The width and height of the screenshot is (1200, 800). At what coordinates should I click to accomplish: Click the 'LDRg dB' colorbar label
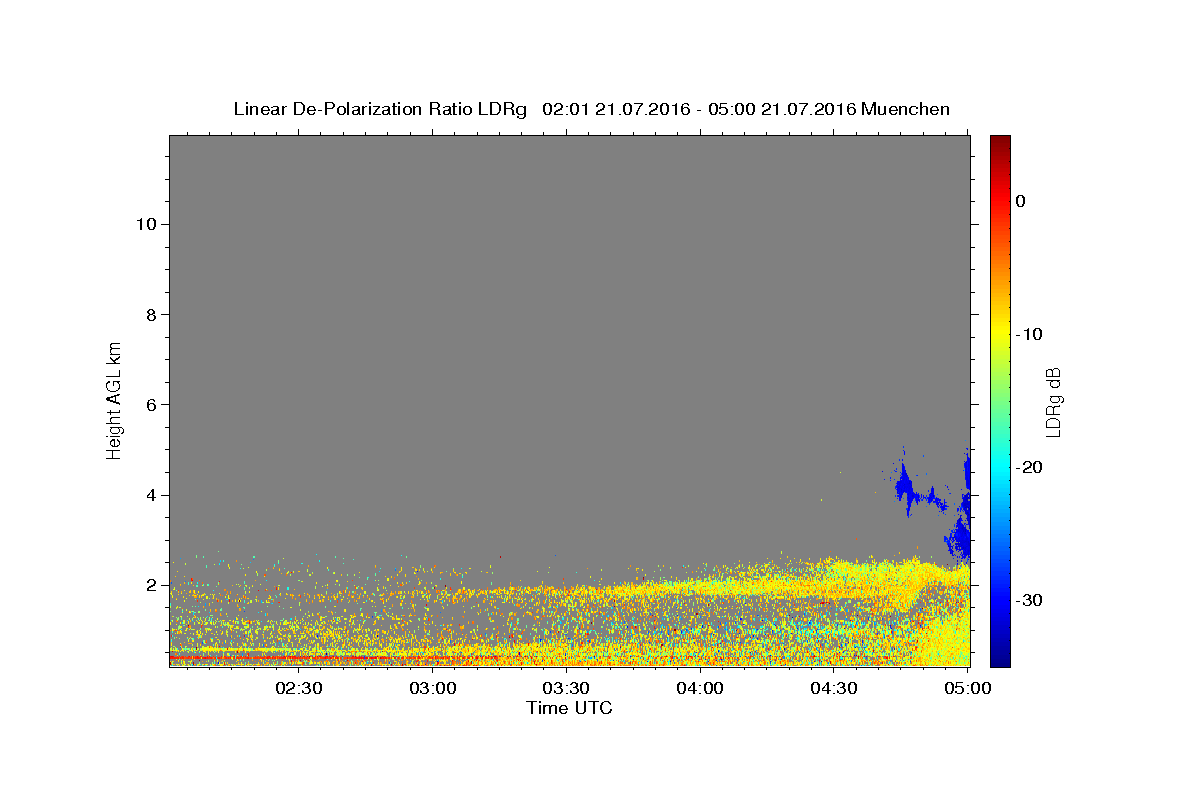1053,401
